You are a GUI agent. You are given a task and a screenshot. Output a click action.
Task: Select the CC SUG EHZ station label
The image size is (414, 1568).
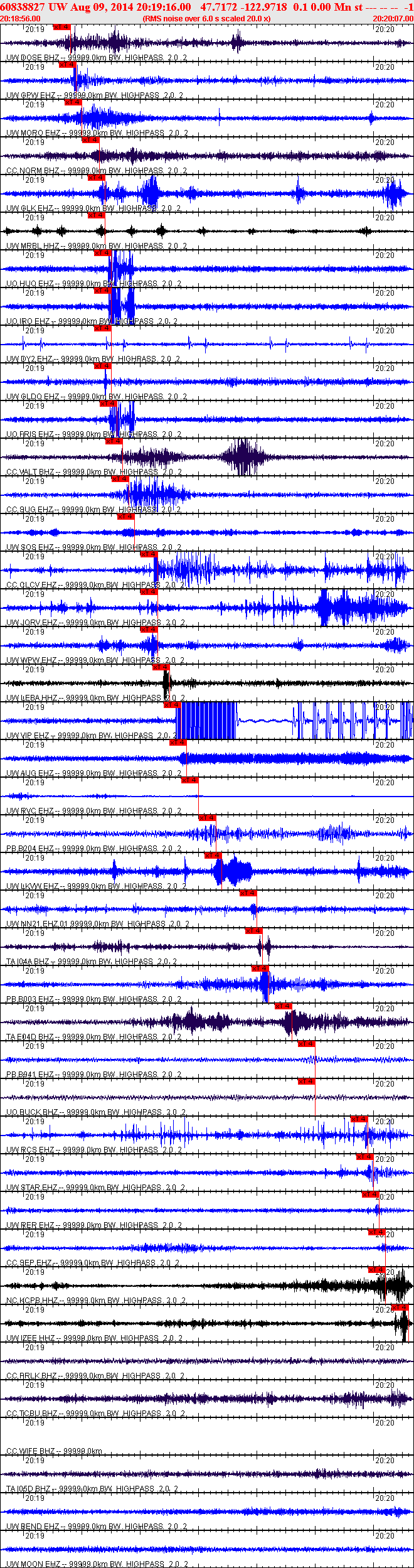(x=30, y=510)
